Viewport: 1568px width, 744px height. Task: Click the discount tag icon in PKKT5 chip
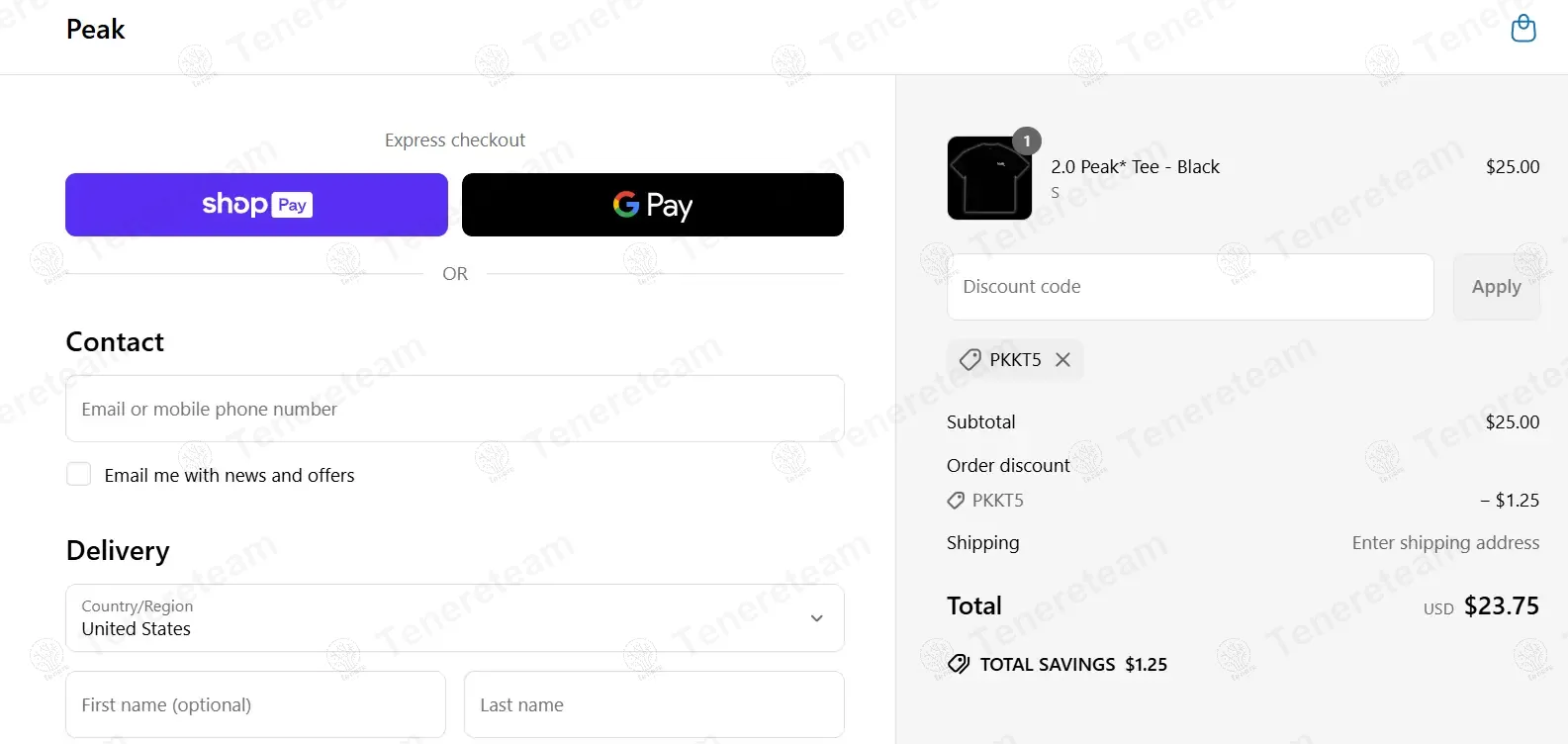point(969,360)
